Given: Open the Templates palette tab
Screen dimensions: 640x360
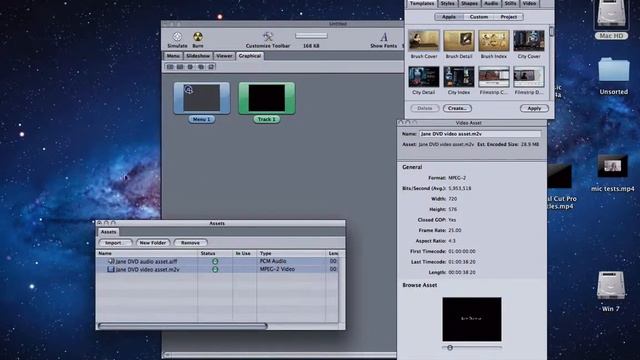Looking at the screenshot, I should pos(422,3).
